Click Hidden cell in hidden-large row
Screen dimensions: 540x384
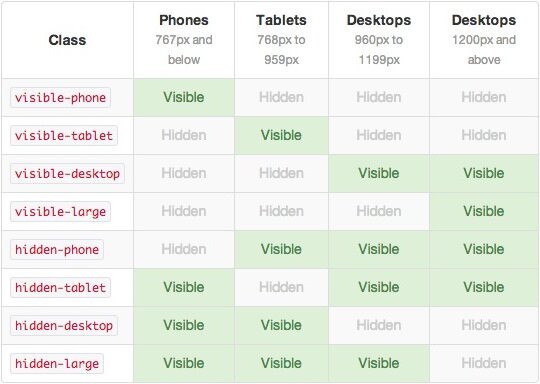(484, 363)
